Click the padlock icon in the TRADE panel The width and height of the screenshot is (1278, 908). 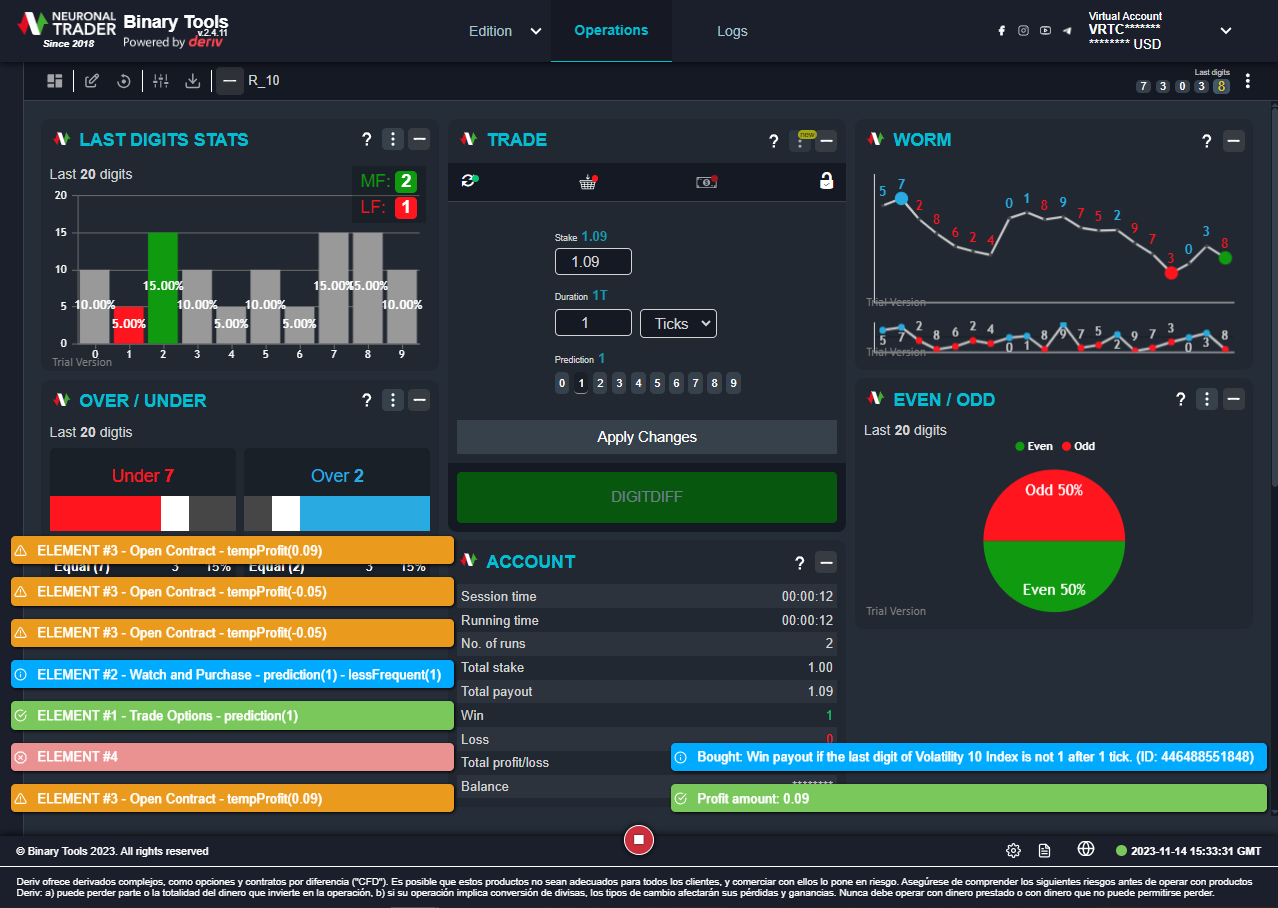(x=824, y=182)
